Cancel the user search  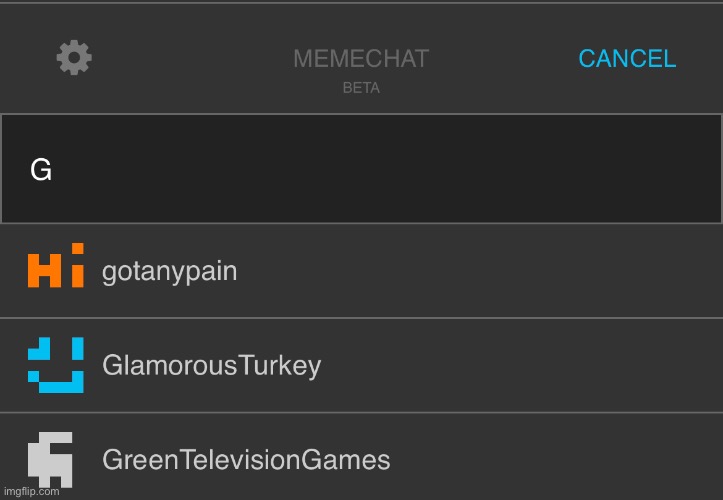click(x=627, y=59)
